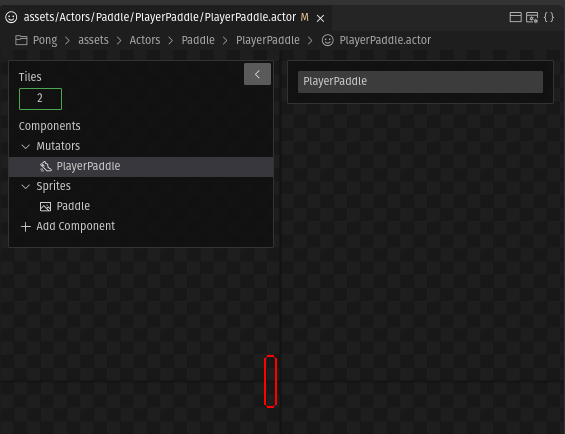Click the smiley actor icon in the editor tab
565x434 pixels.
pyautogui.click(x=11, y=17)
